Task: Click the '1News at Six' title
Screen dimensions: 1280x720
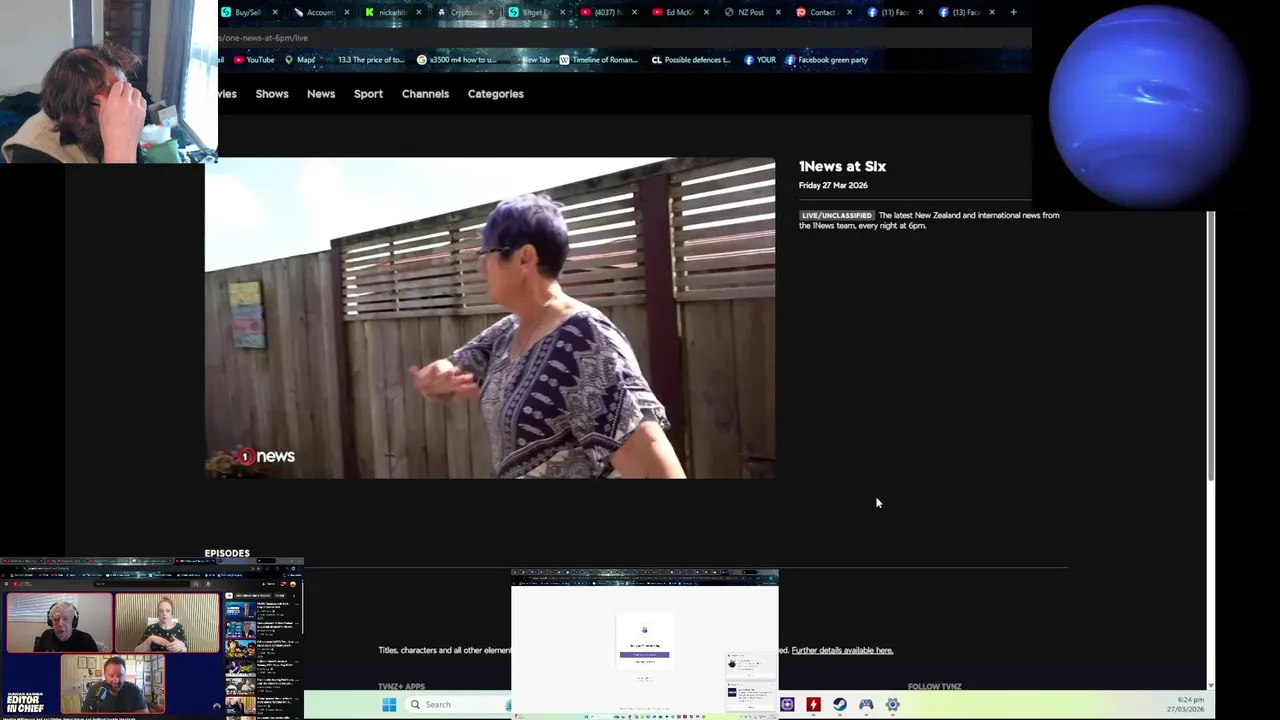Action: pyautogui.click(x=842, y=167)
